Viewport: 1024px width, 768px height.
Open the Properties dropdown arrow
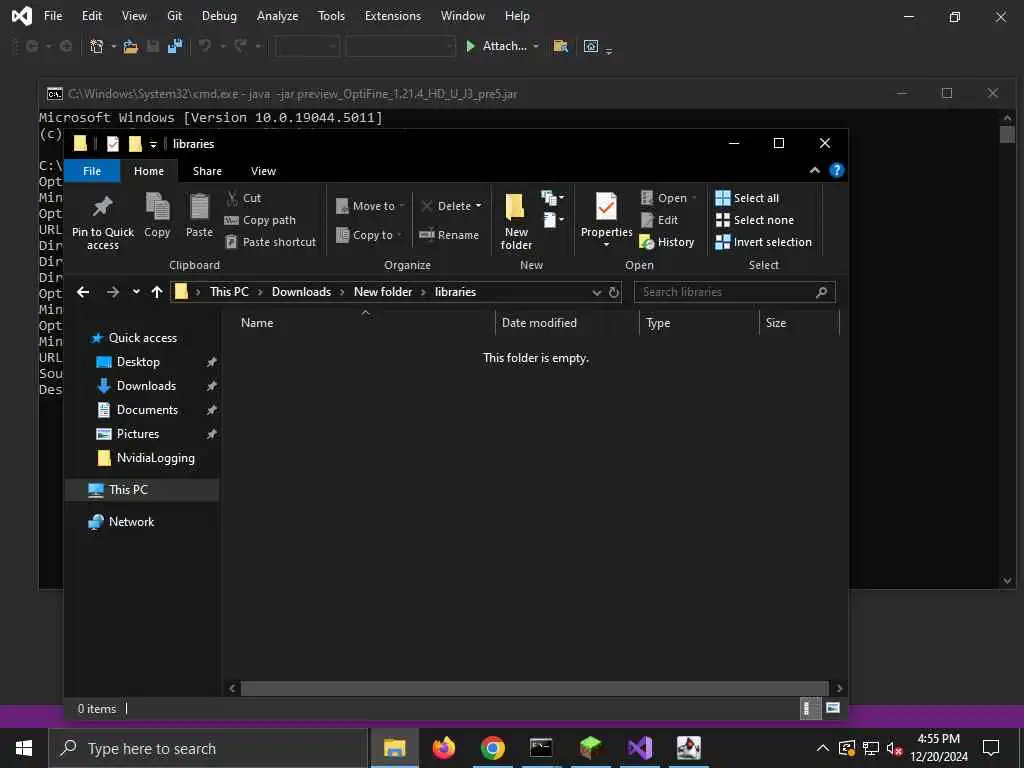coord(607,245)
